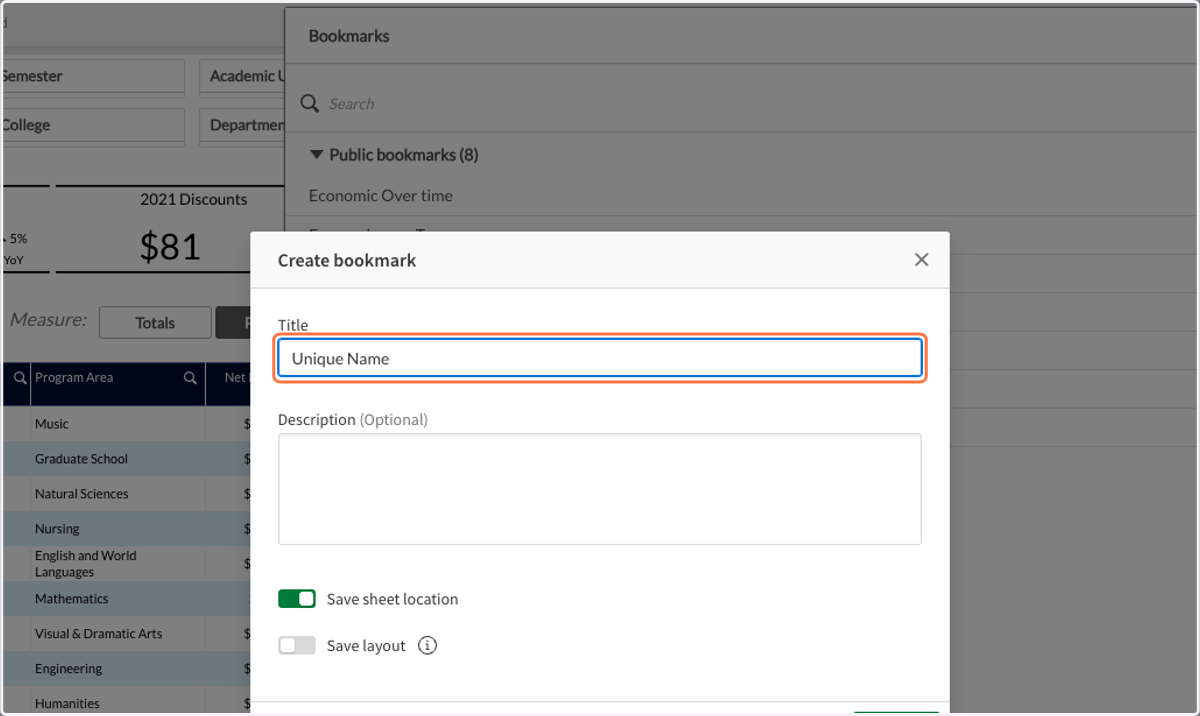Click the Bookmarks search magnifier icon
The height and width of the screenshot is (716, 1200).
pyautogui.click(x=310, y=103)
